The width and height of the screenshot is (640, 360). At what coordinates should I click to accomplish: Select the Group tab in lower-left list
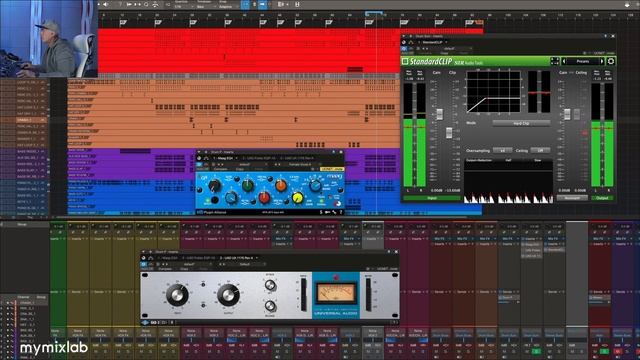coord(41,297)
